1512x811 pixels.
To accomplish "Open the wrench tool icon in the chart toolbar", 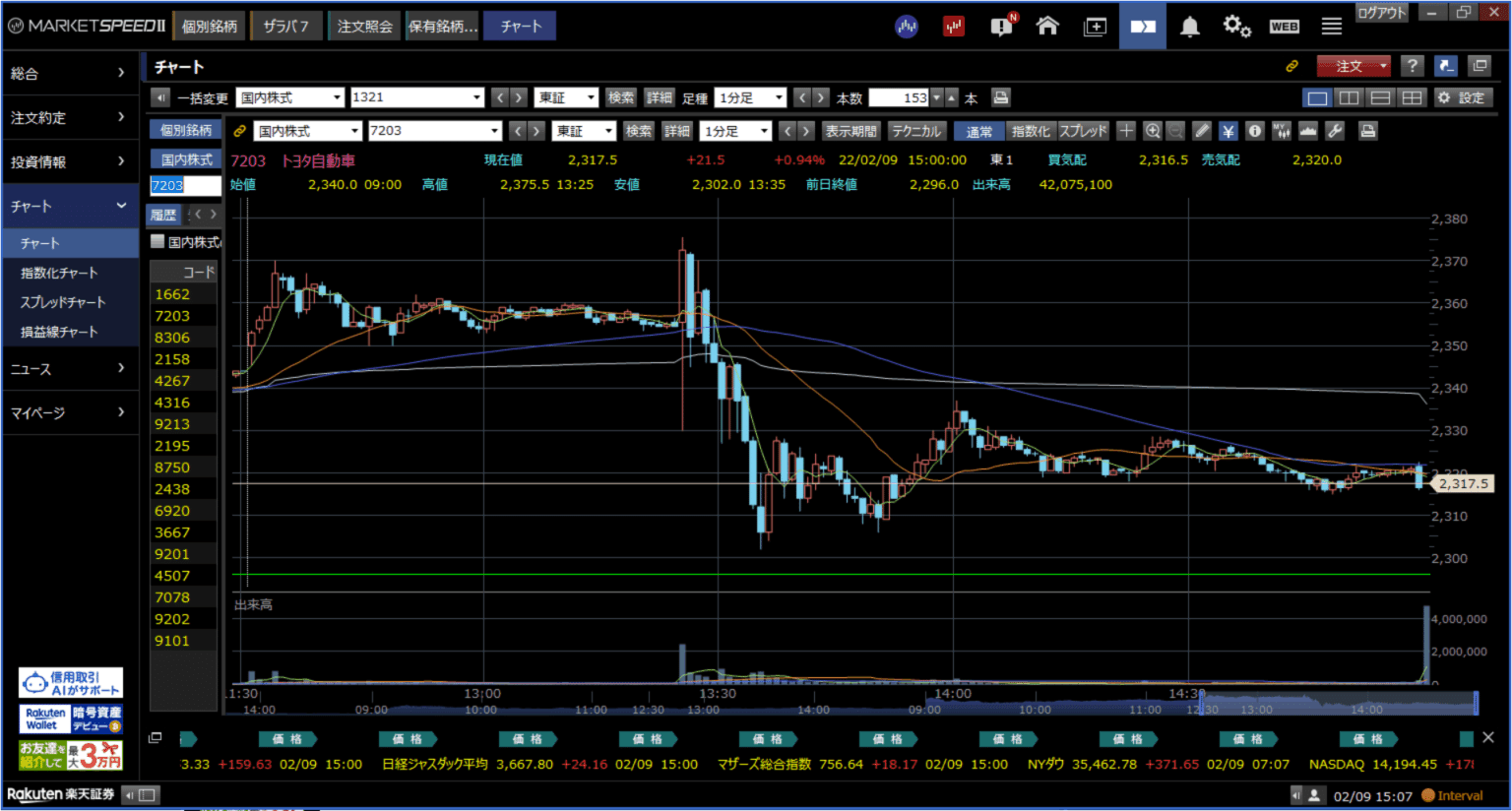I will 1335,131.
